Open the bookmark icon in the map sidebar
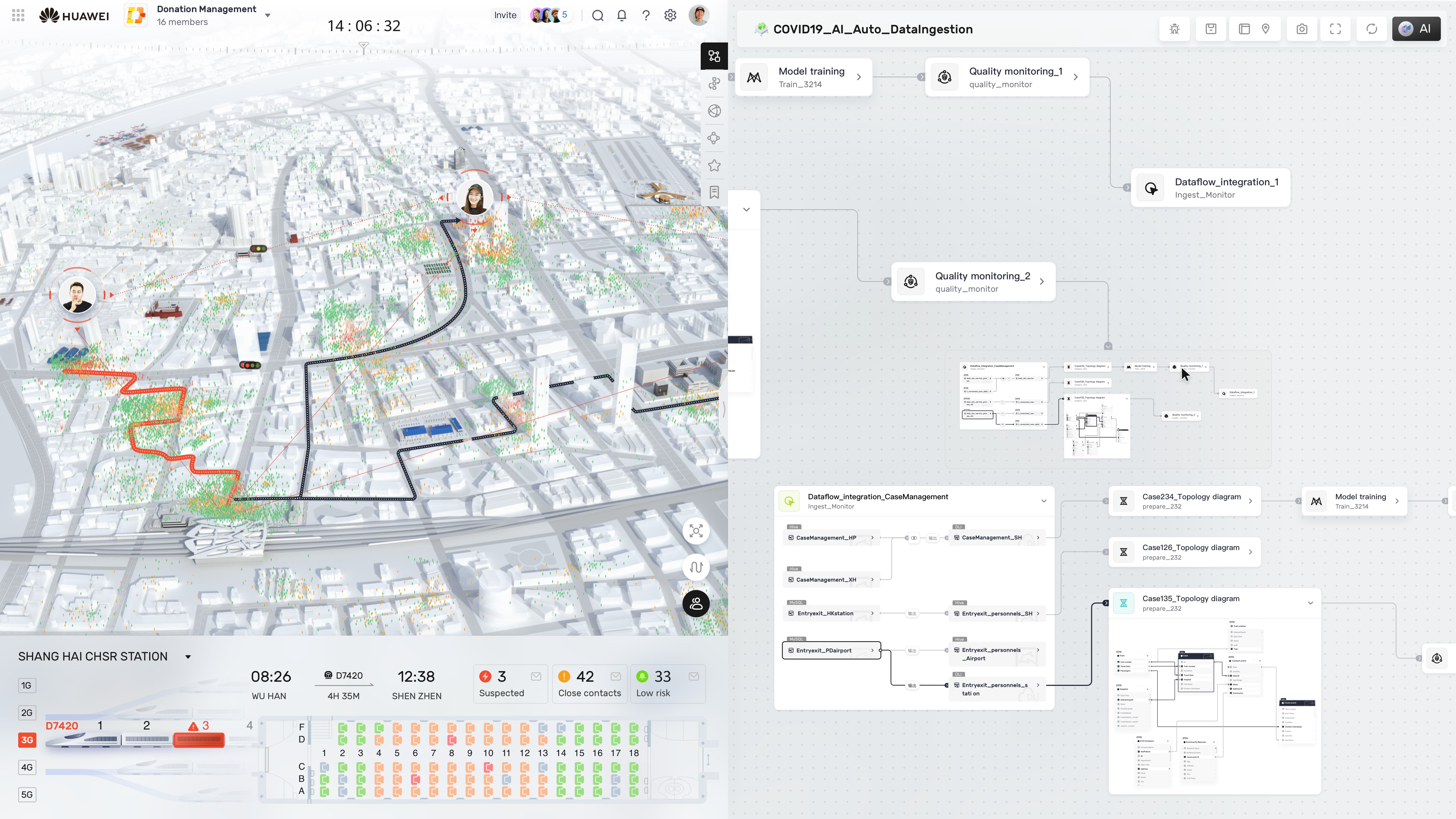 [x=714, y=192]
